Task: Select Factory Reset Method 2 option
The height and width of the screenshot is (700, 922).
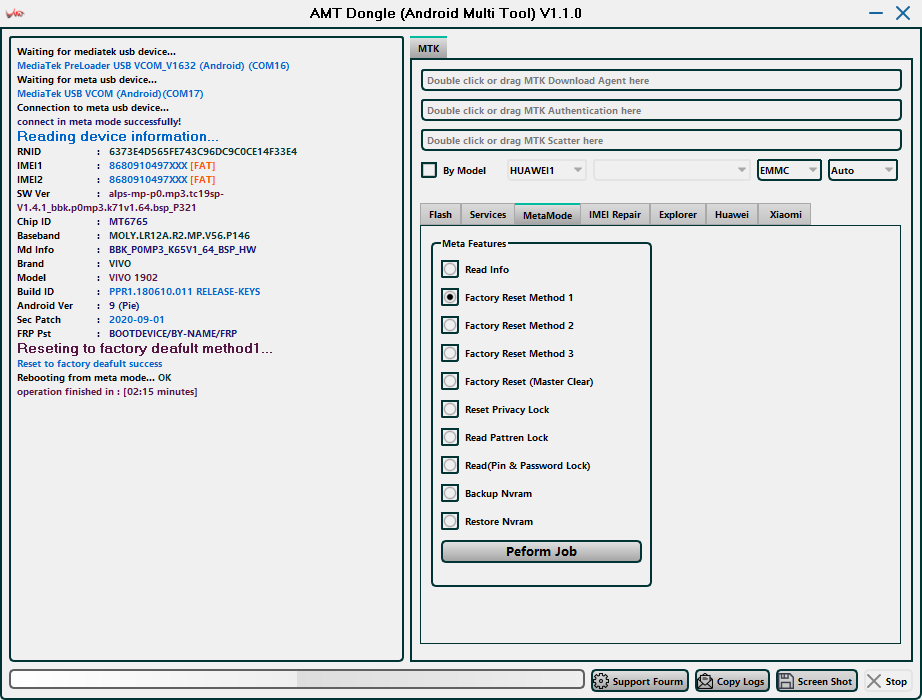Action: click(451, 325)
